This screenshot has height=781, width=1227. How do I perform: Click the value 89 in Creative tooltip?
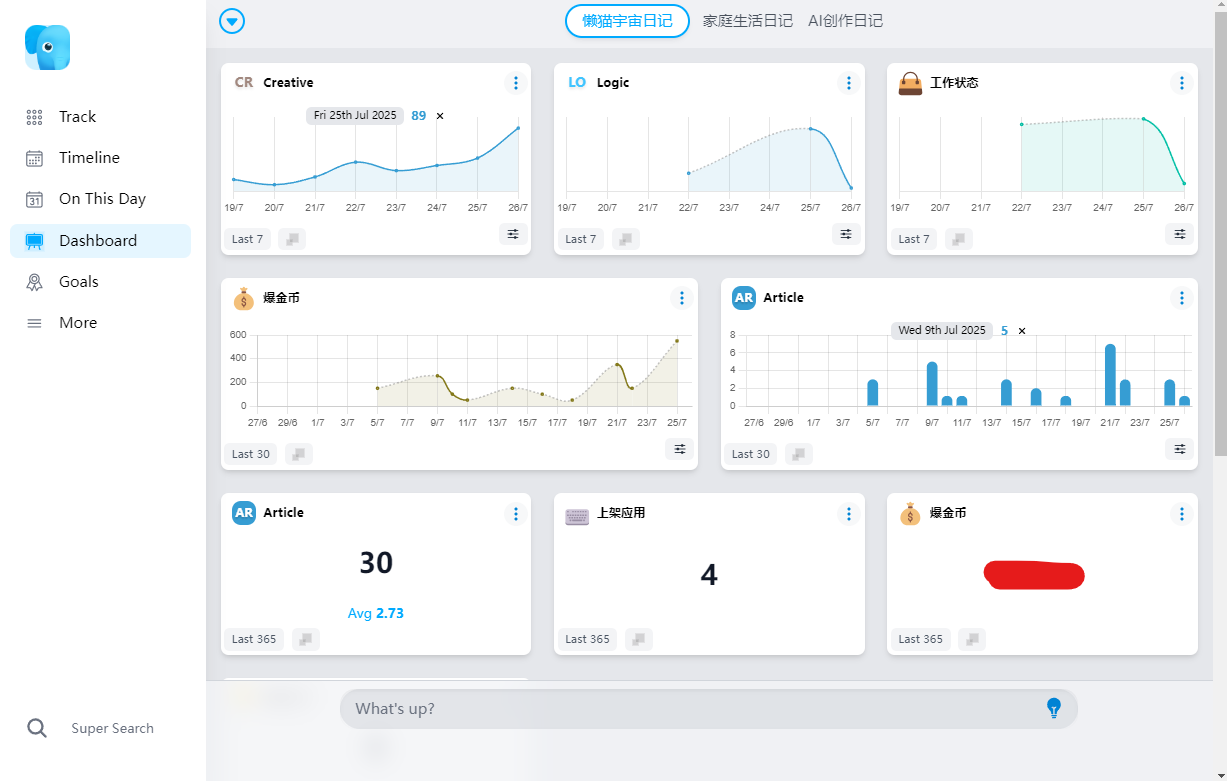coord(418,116)
